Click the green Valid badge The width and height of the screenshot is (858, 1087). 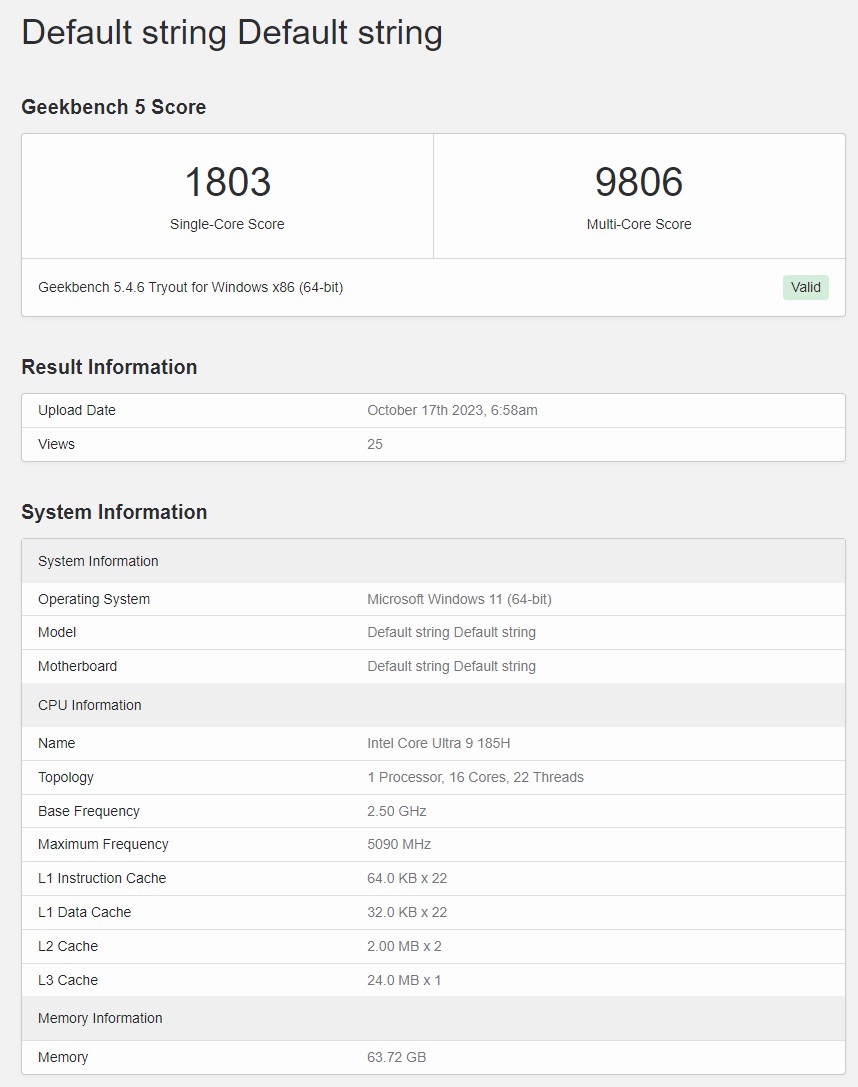coord(805,287)
